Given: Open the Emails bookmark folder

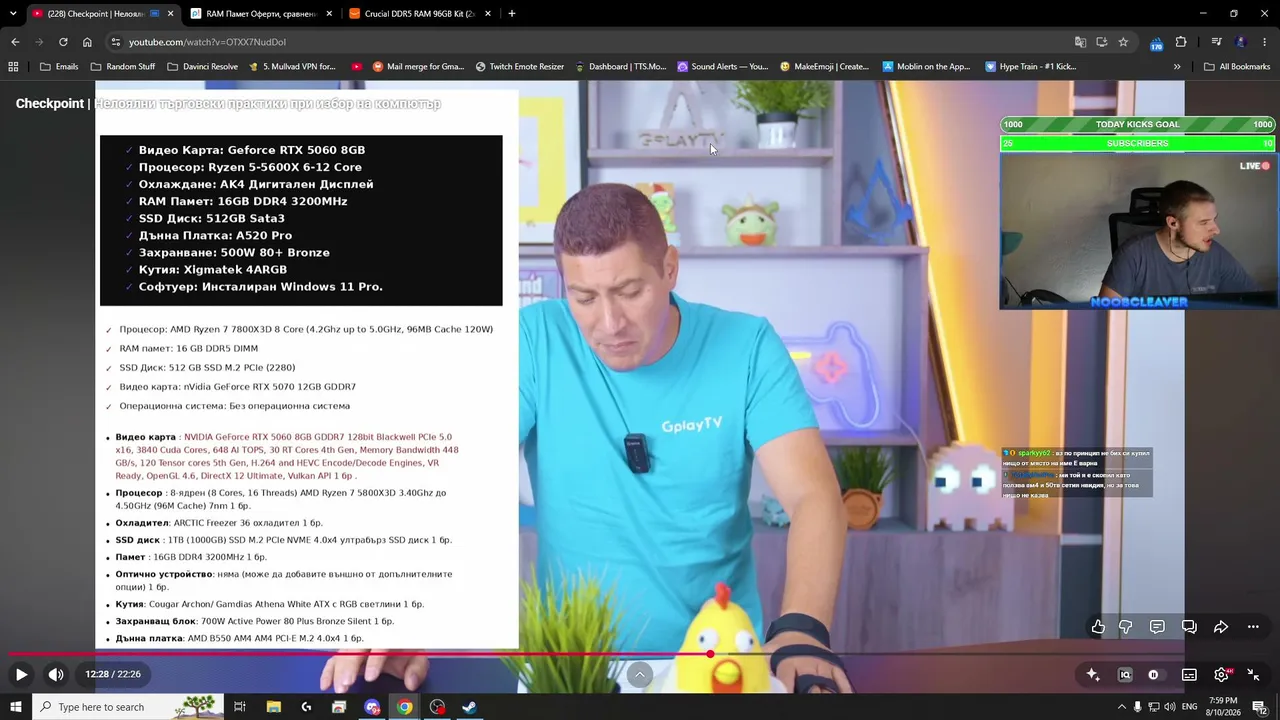Looking at the screenshot, I should click(59, 67).
